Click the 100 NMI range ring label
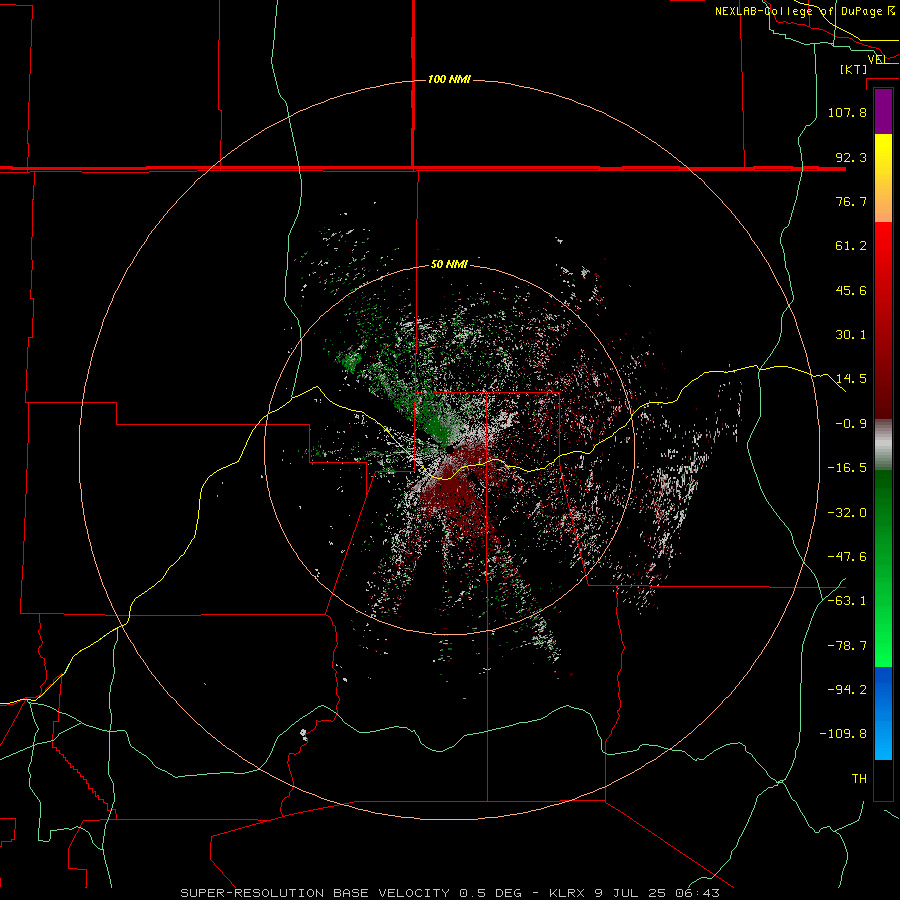 pyautogui.click(x=449, y=79)
